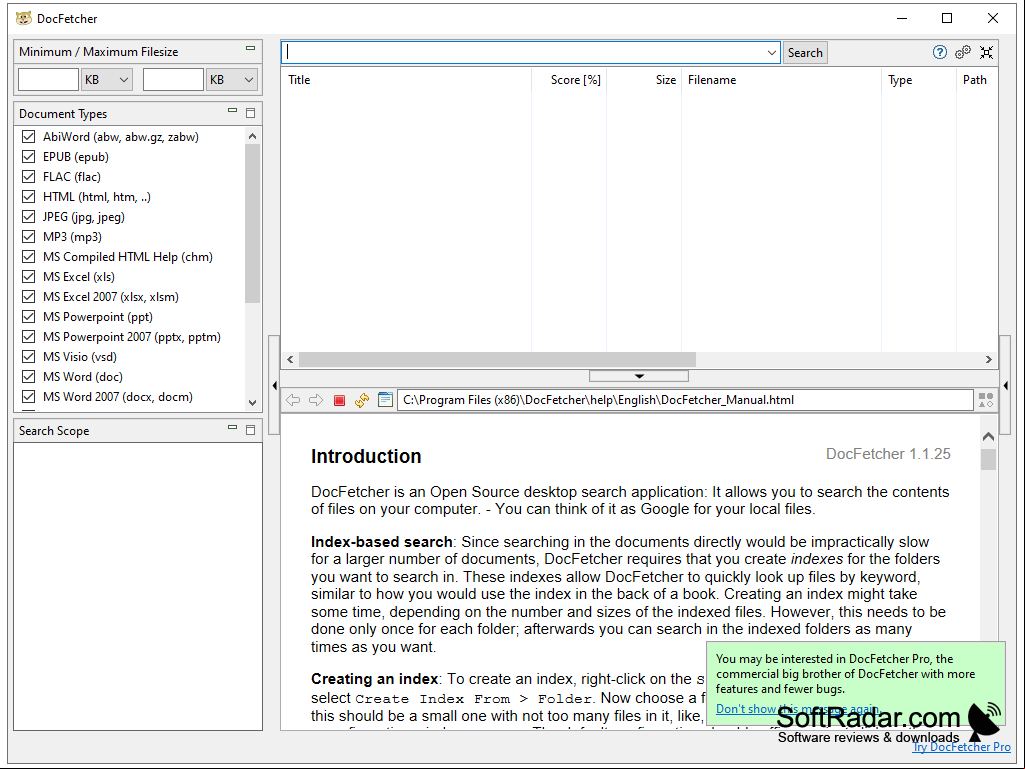This screenshot has height=769, width=1025.
Task: Uncheck MS Powerpoint 2007 type
Action: coord(28,337)
